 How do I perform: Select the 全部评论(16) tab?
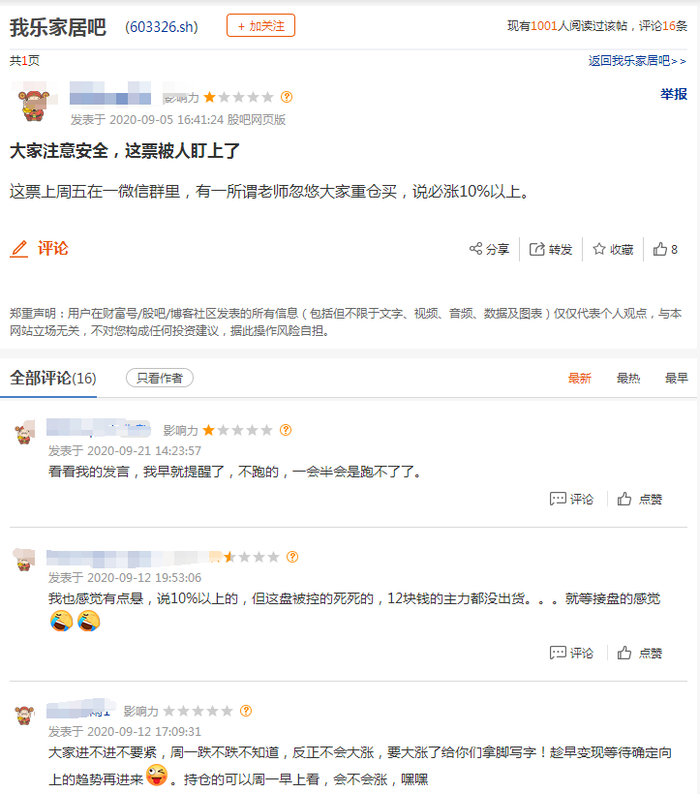pos(53,378)
